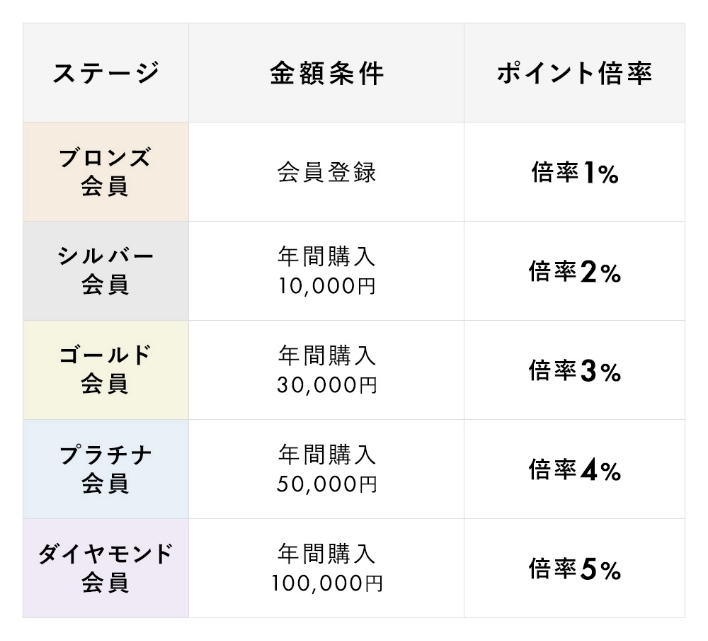Click the 金額条件 column header
Screen dimensions: 708x641
click(x=326, y=73)
